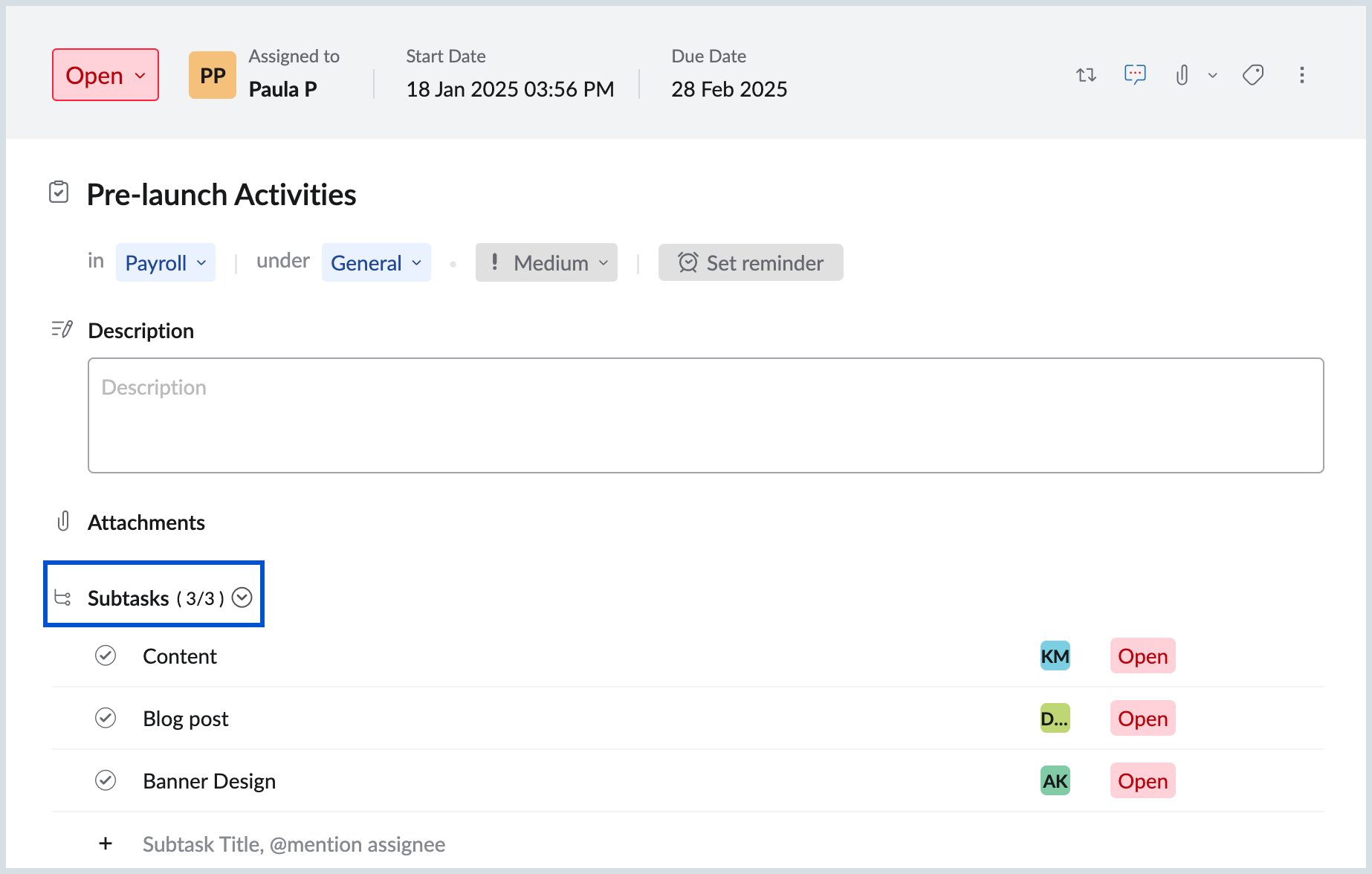This screenshot has height=874, width=1372.
Task: Click the Subtasks hierarchy icon
Action: coord(62,598)
